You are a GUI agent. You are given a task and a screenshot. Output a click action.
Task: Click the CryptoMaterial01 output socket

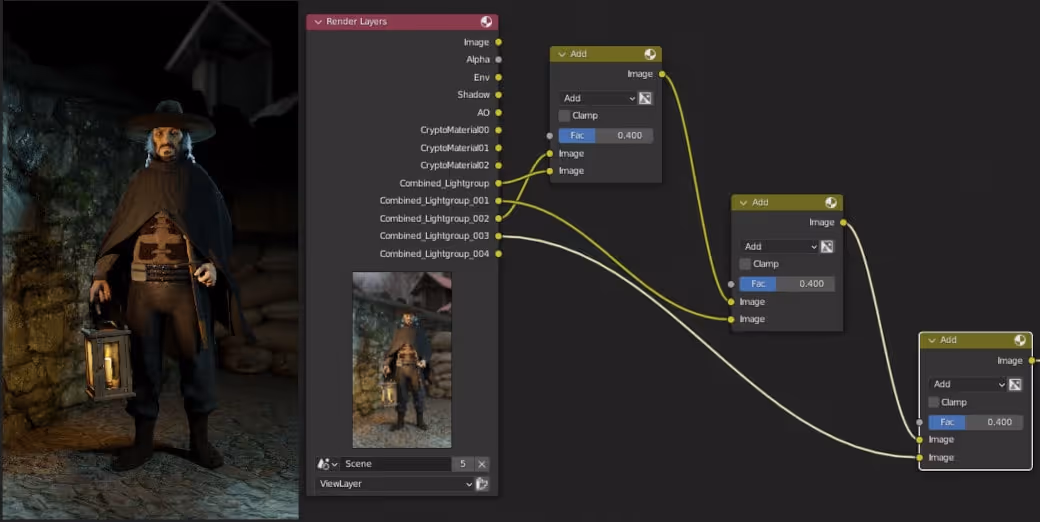click(498, 147)
